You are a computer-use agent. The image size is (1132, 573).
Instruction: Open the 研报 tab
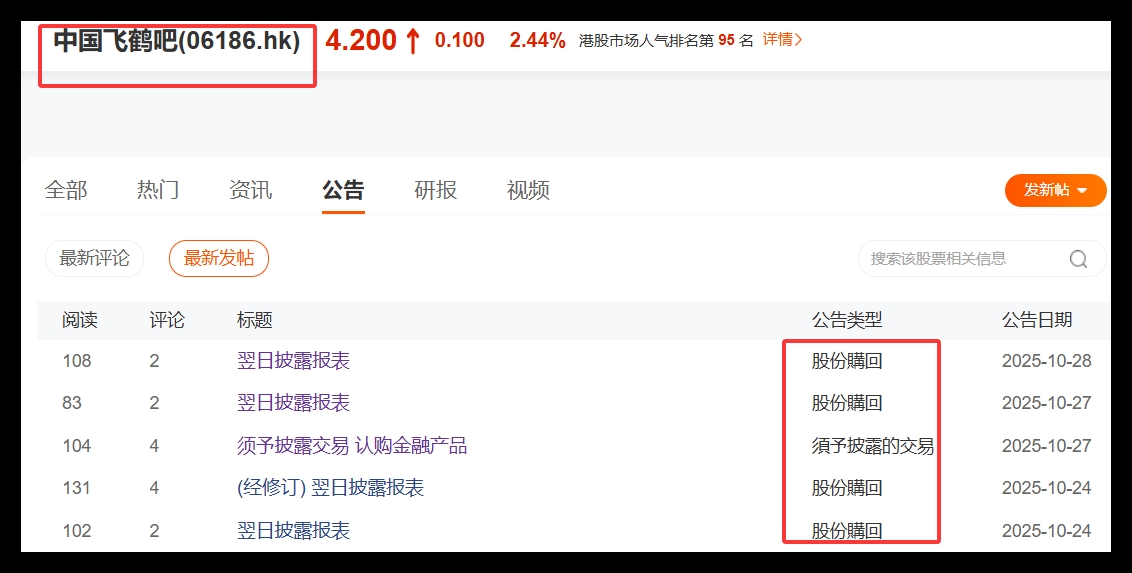tap(435, 190)
